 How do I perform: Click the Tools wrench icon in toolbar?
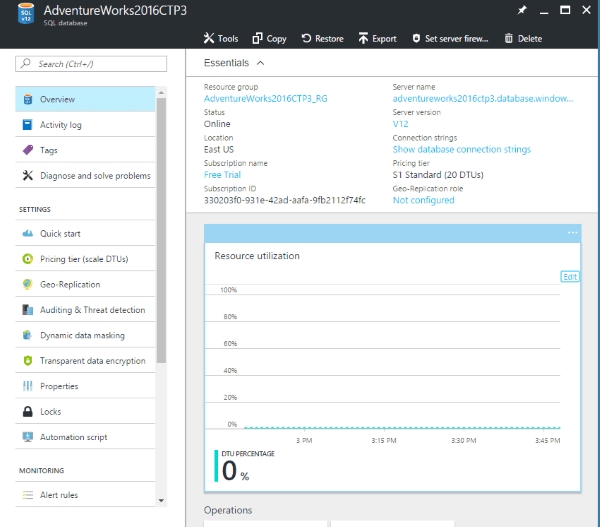[209, 39]
